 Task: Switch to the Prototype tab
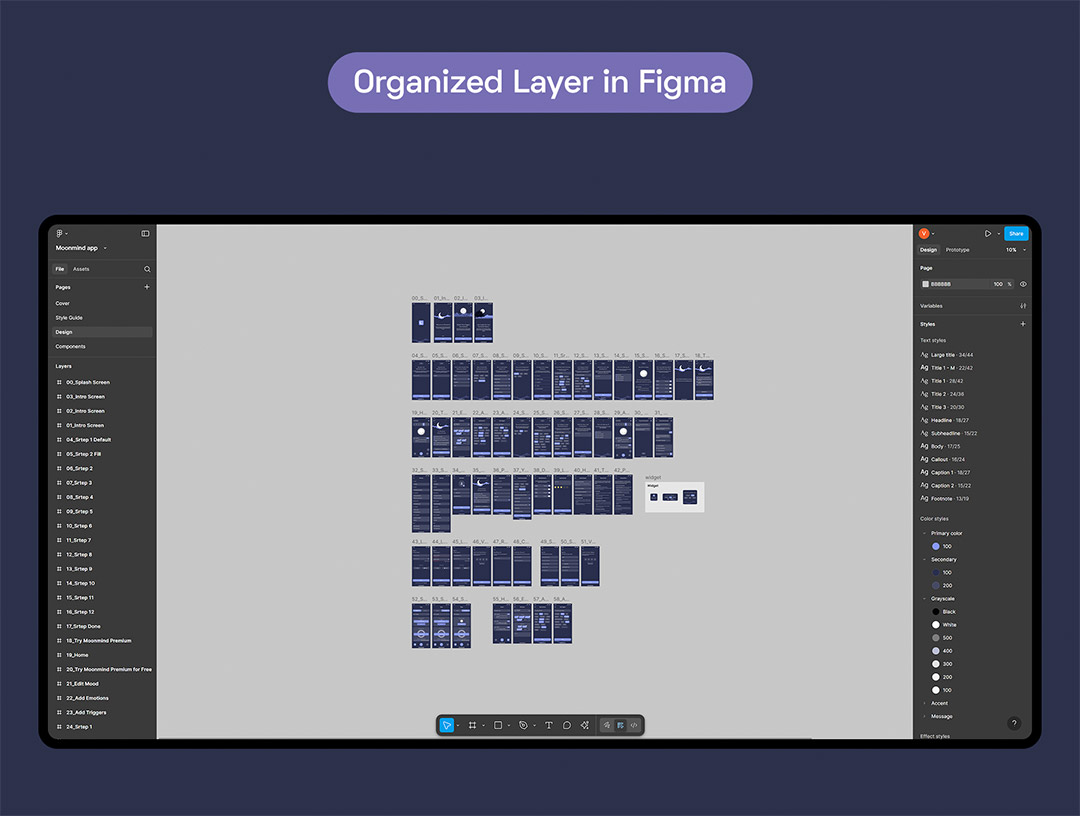click(x=957, y=250)
